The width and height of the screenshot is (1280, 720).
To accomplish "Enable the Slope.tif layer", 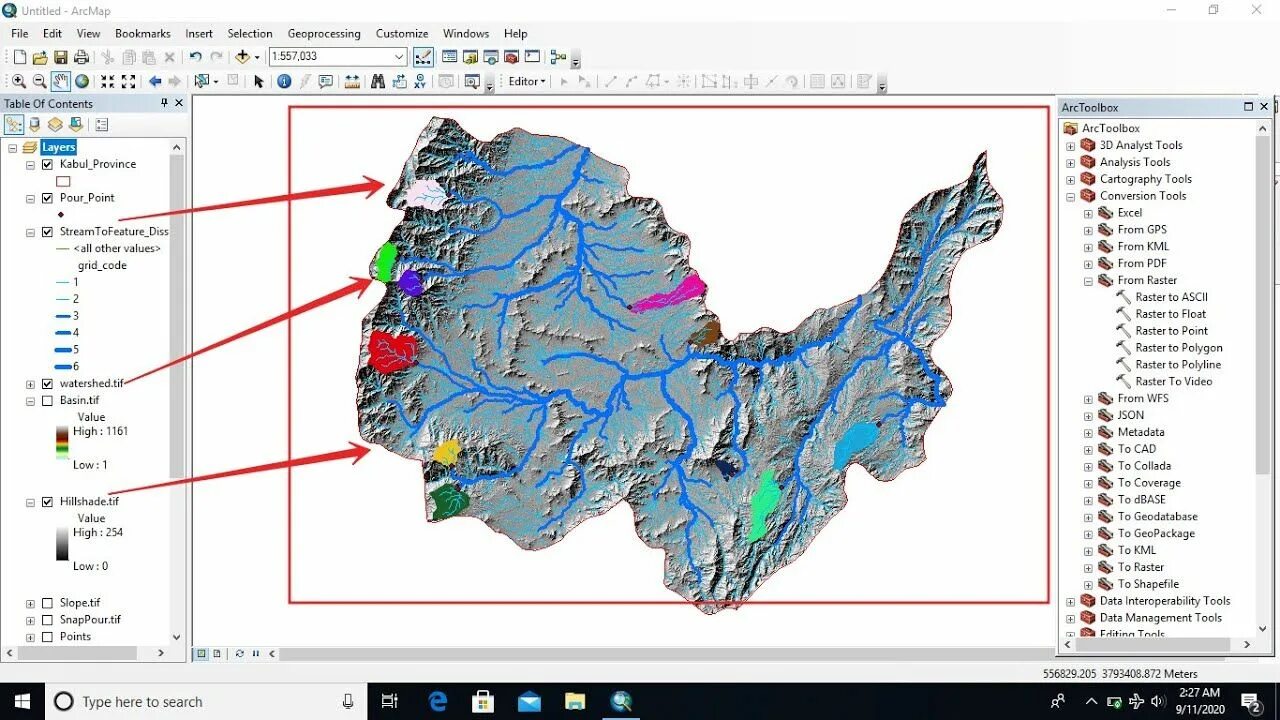I will [x=47, y=603].
